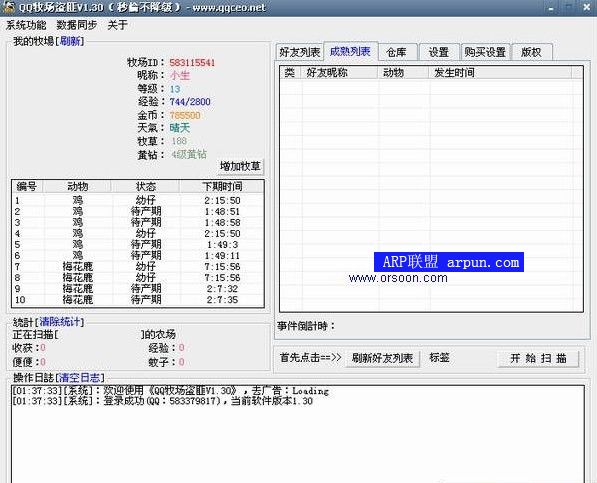Select animal row 2 with time 1:48:51
The height and width of the screenshot is (483, 597).
click(138, 211)
